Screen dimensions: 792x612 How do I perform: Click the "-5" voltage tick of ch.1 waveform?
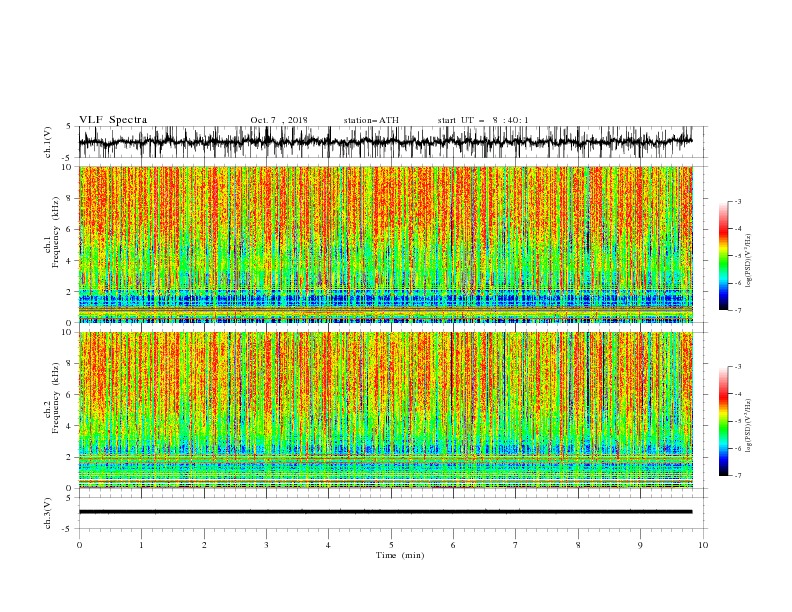68,158
